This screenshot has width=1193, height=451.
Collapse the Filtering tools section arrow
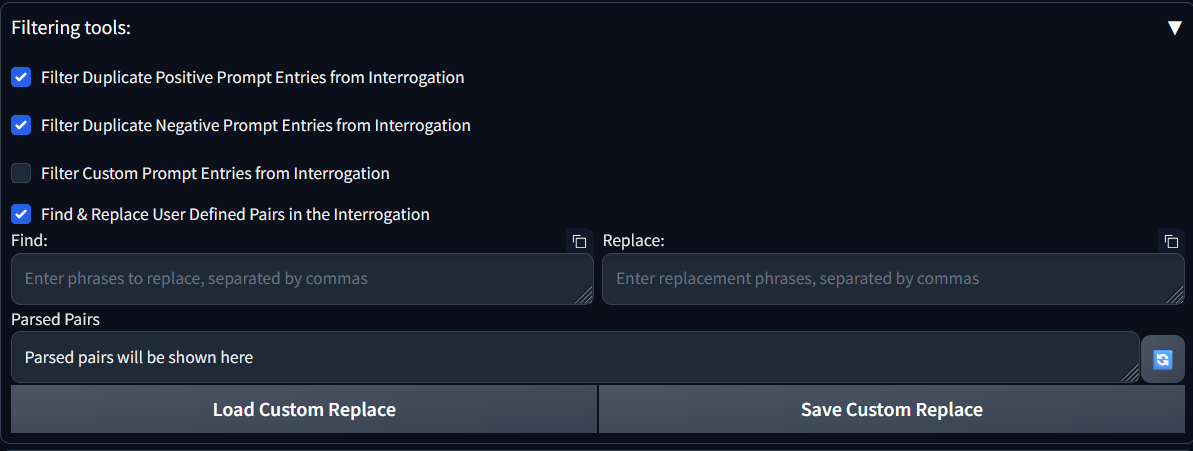[1174, 28]
